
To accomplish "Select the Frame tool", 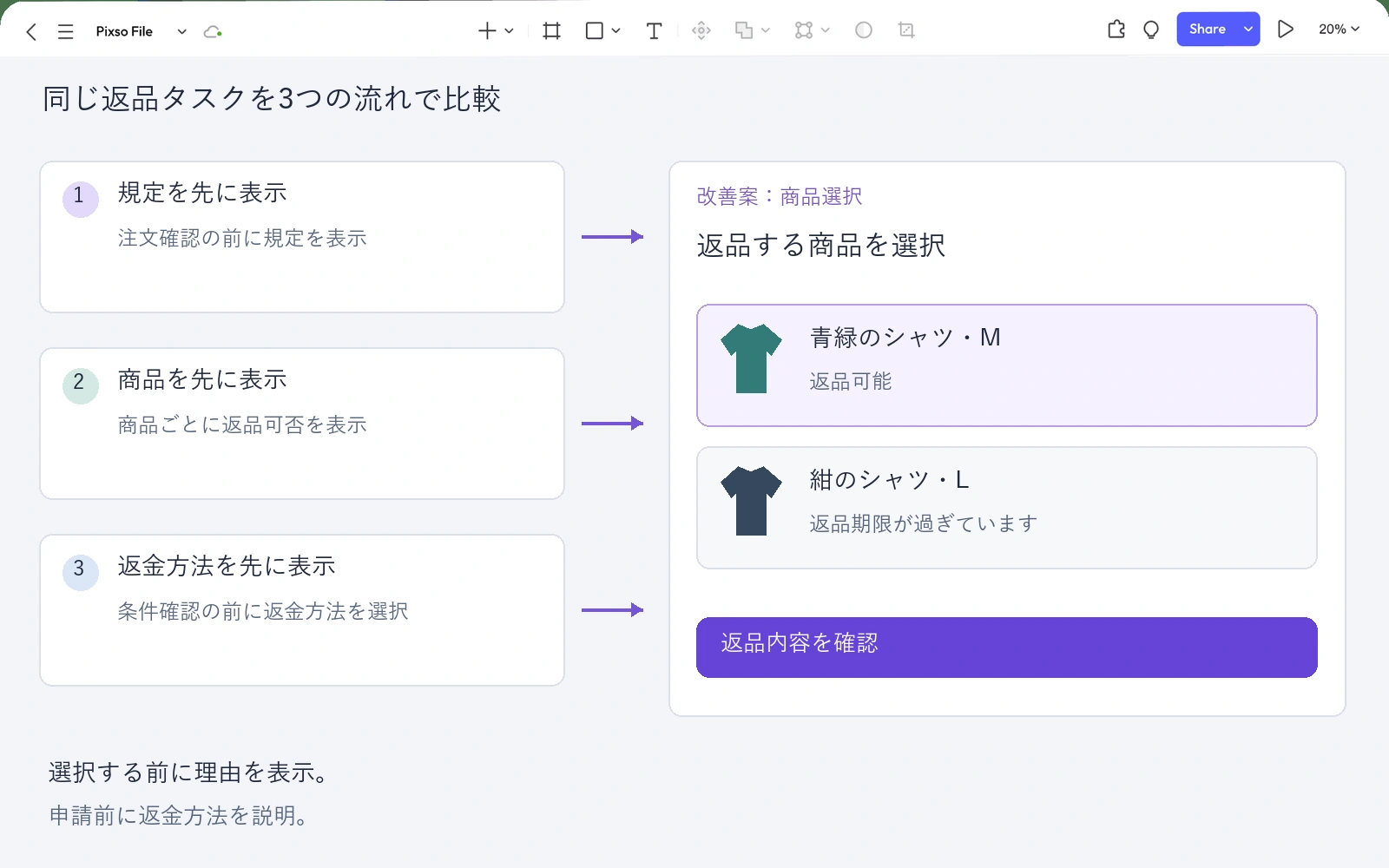I will pos(551,31).
